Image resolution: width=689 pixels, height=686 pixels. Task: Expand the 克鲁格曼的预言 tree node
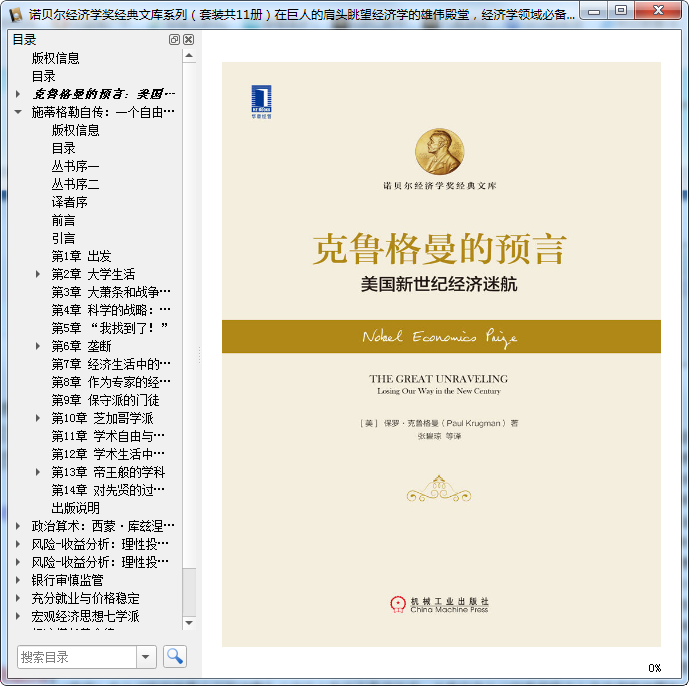pos(18,94)
